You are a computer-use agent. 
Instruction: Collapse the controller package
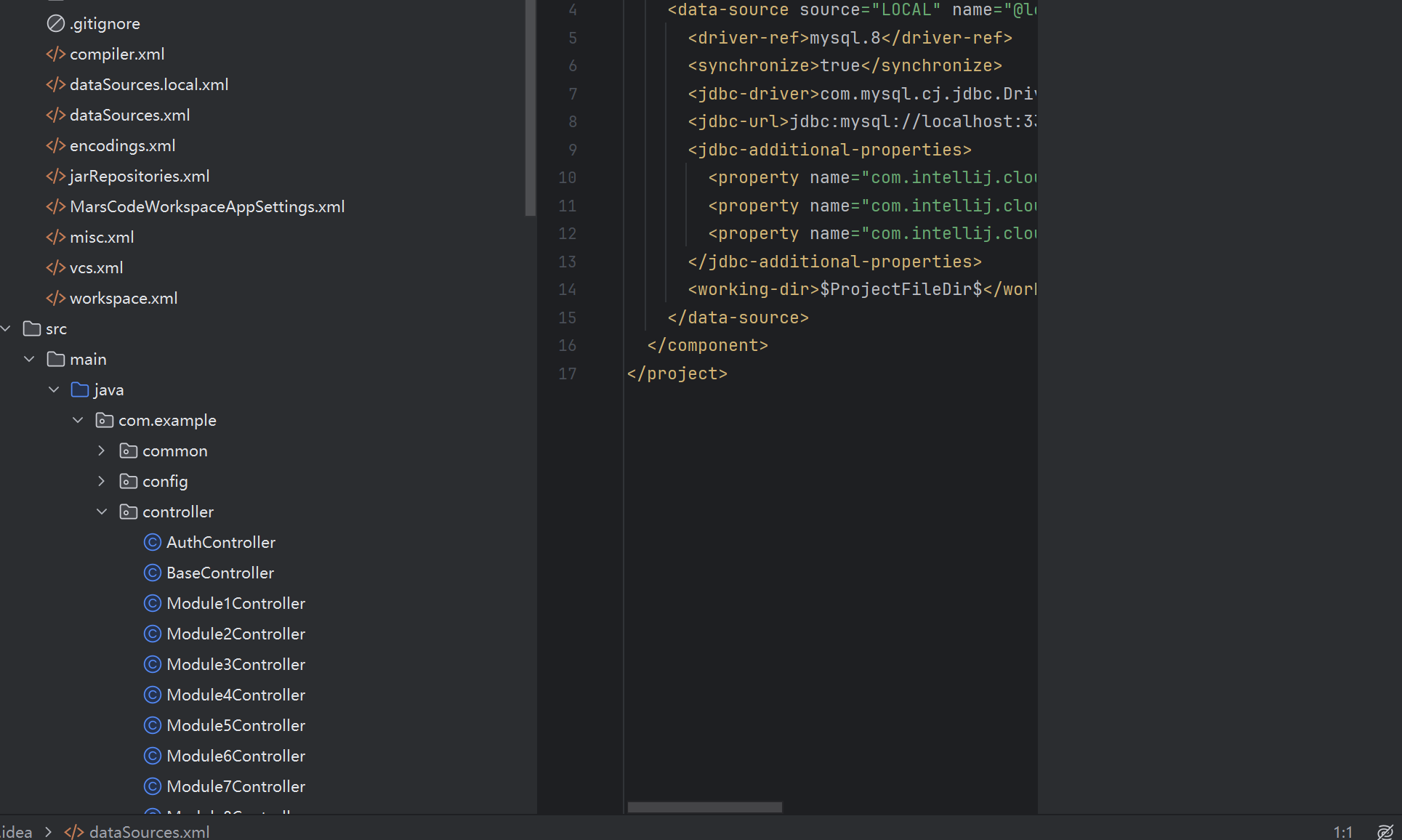(102, 512)
